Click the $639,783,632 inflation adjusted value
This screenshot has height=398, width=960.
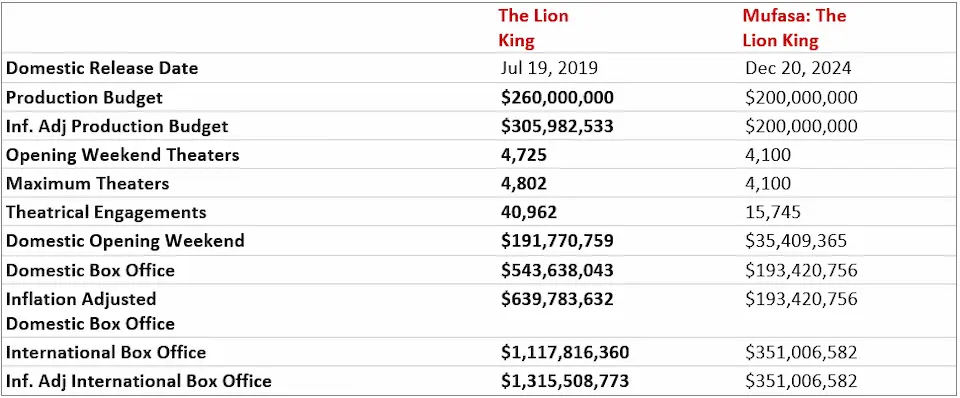pos(557,299)
